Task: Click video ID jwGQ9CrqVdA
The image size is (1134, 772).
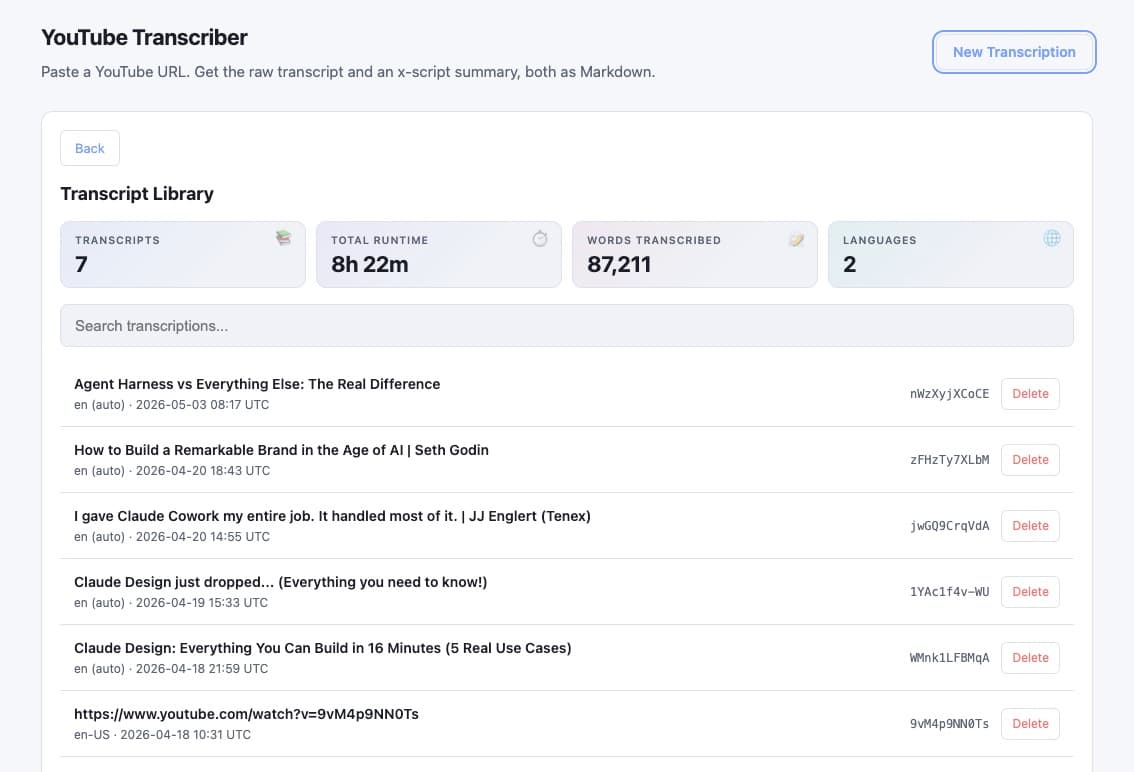Action: coord(949,525)
